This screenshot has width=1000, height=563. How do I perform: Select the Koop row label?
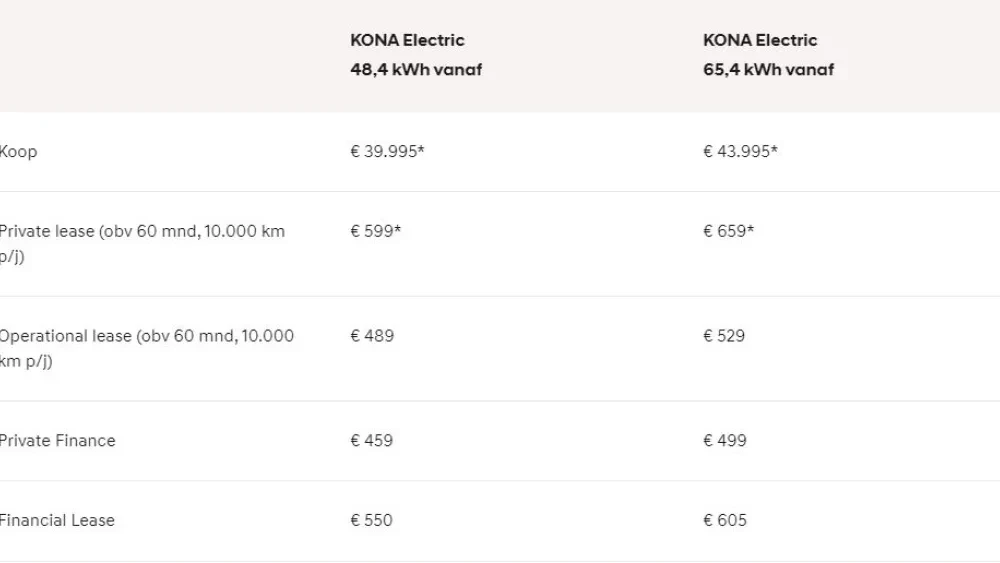pyautogui.click(x=18, y=152)
